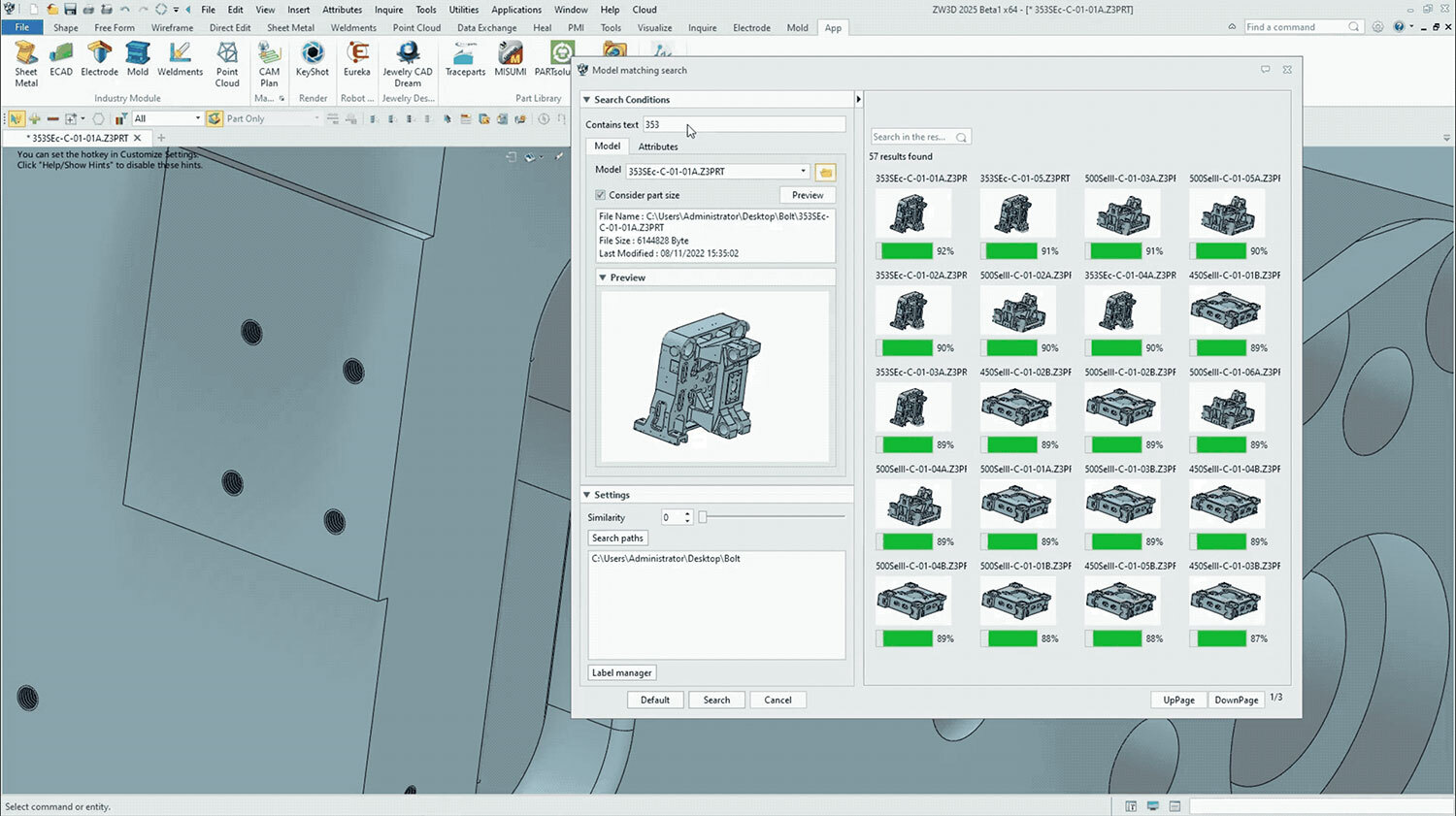The image size is (1456, 816).
Task: Click the Search button
Action: (716, 700)
